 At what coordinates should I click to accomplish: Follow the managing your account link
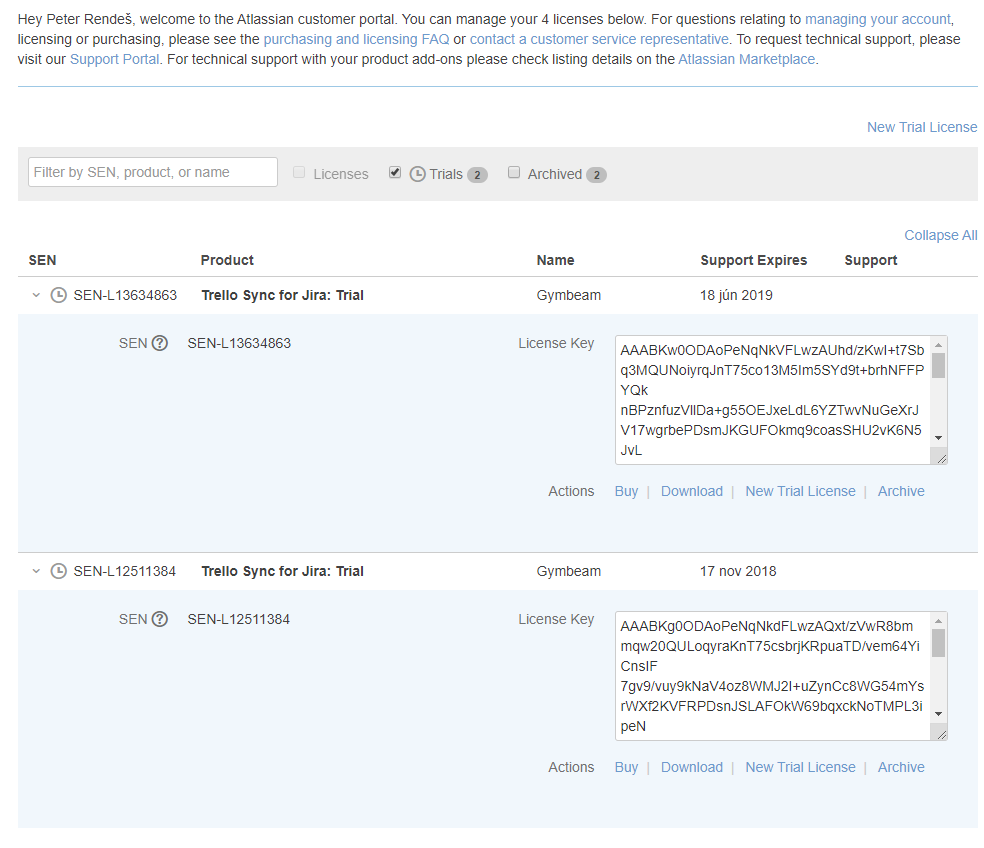pyautogui.click(x=878, y=19)
